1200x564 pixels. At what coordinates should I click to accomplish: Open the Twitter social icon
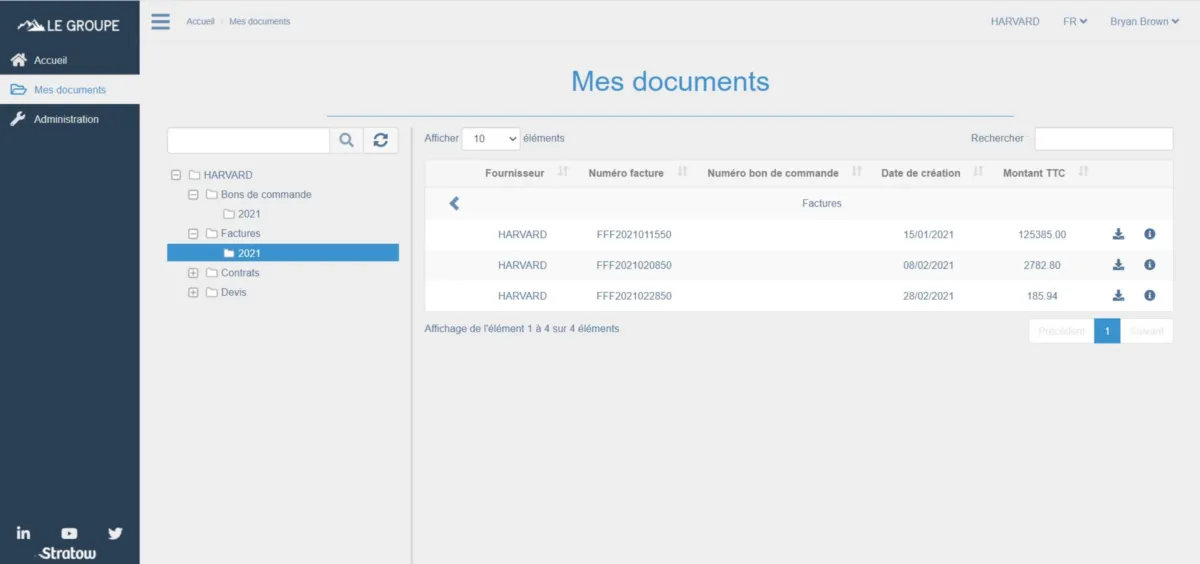tap(115, 533)
